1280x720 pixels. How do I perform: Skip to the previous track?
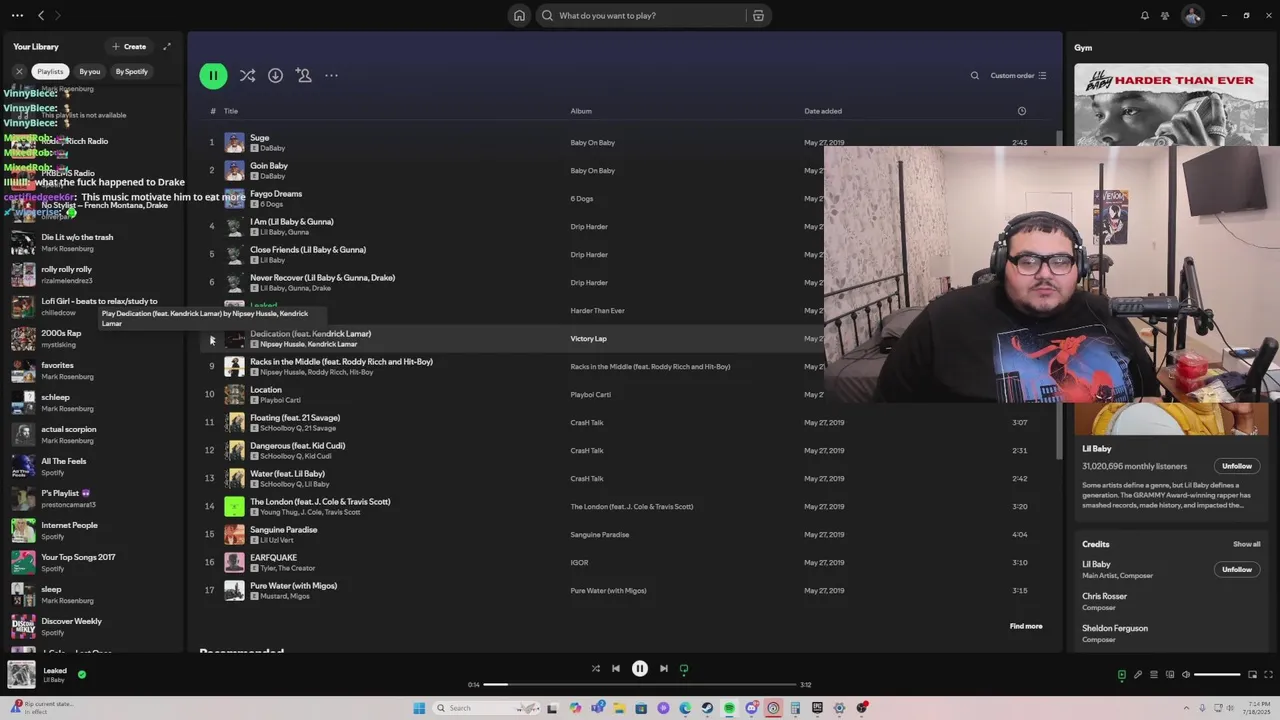pyautogui.click(x=616, y=669)
